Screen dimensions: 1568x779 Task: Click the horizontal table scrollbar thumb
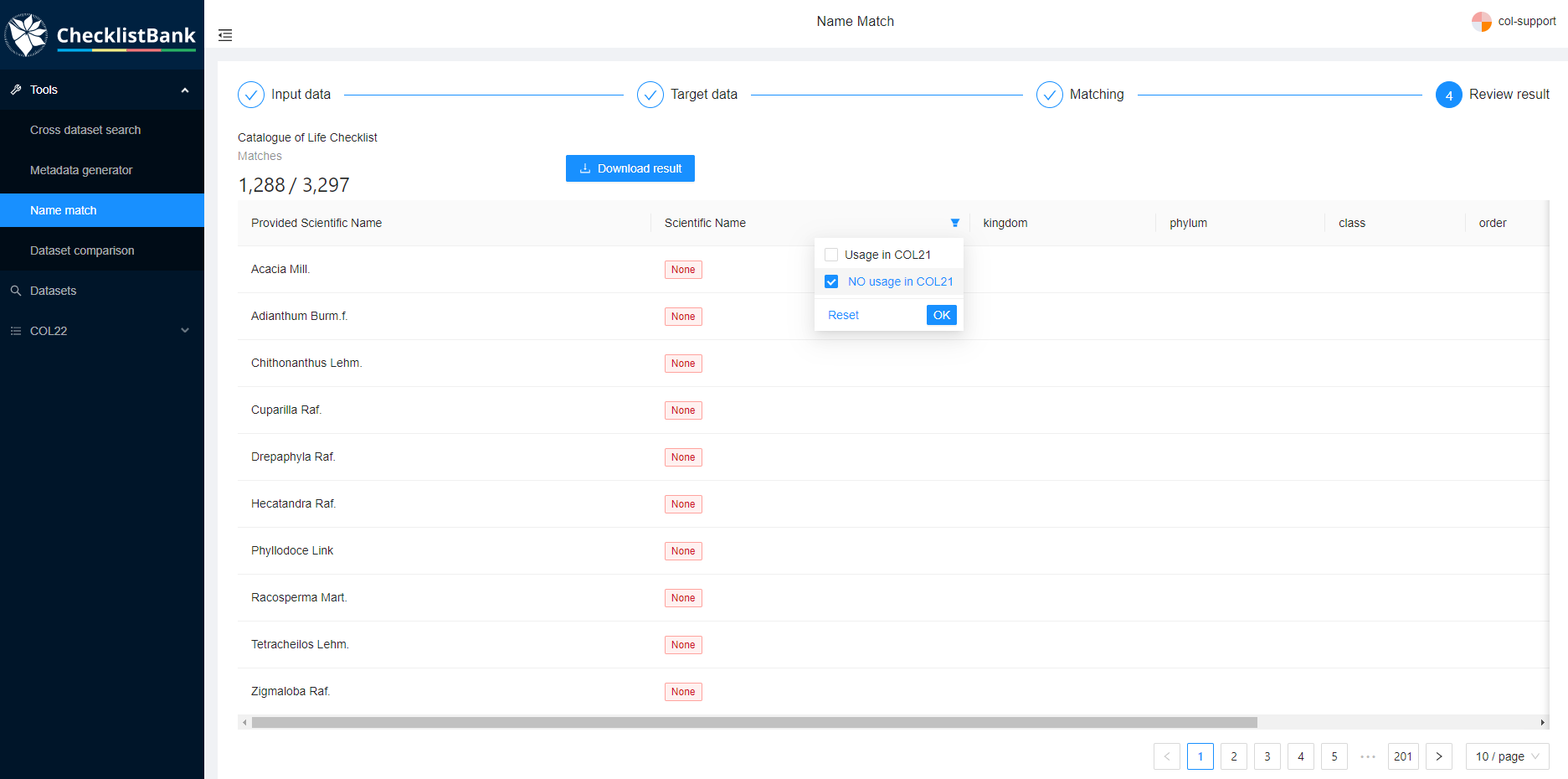[x=754, y=722]
